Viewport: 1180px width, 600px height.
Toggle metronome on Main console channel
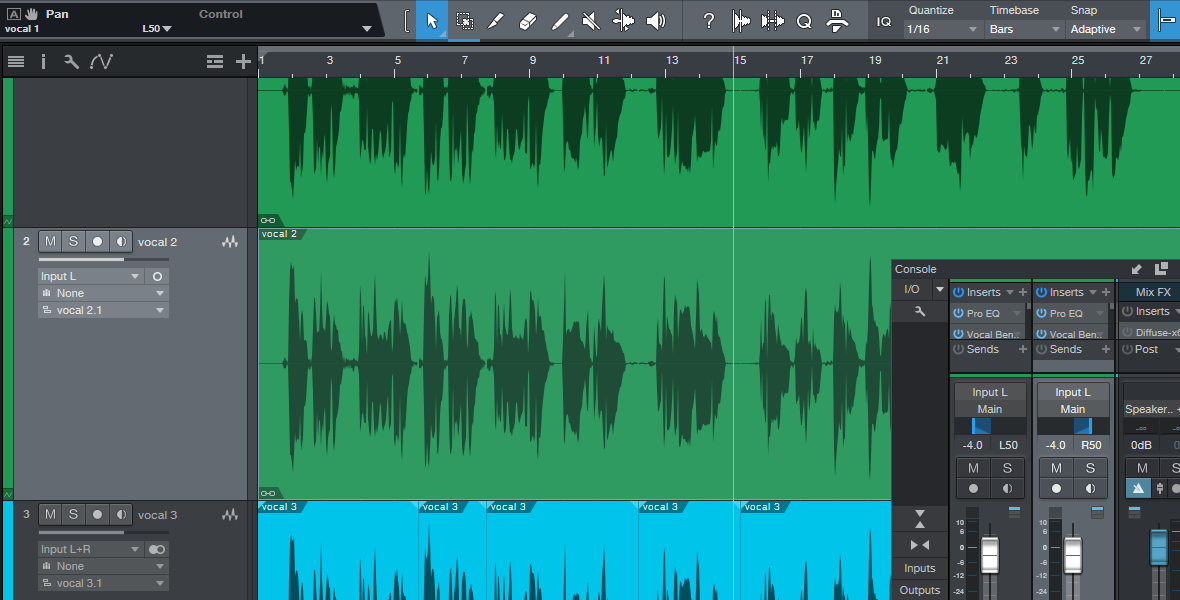point(1138,489)
